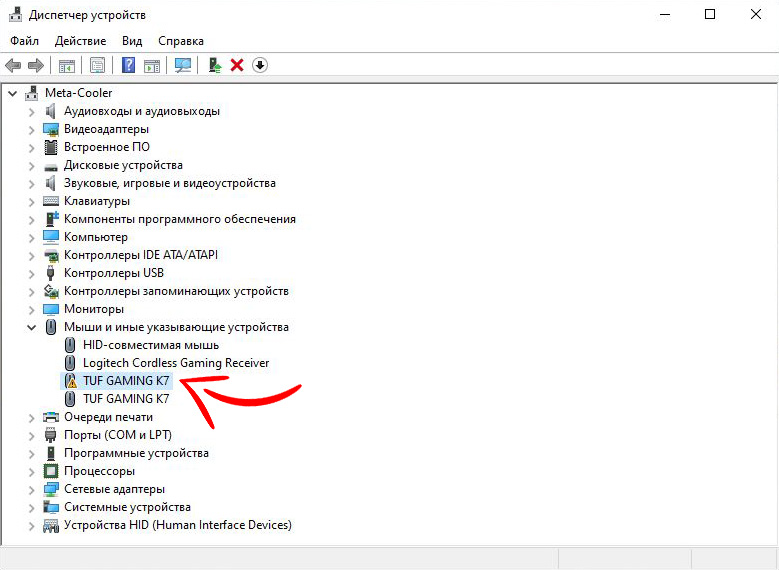This screenshot has height=570, width=779.
Task: Open the Файл menu
Action: click(x=24, y=41)
